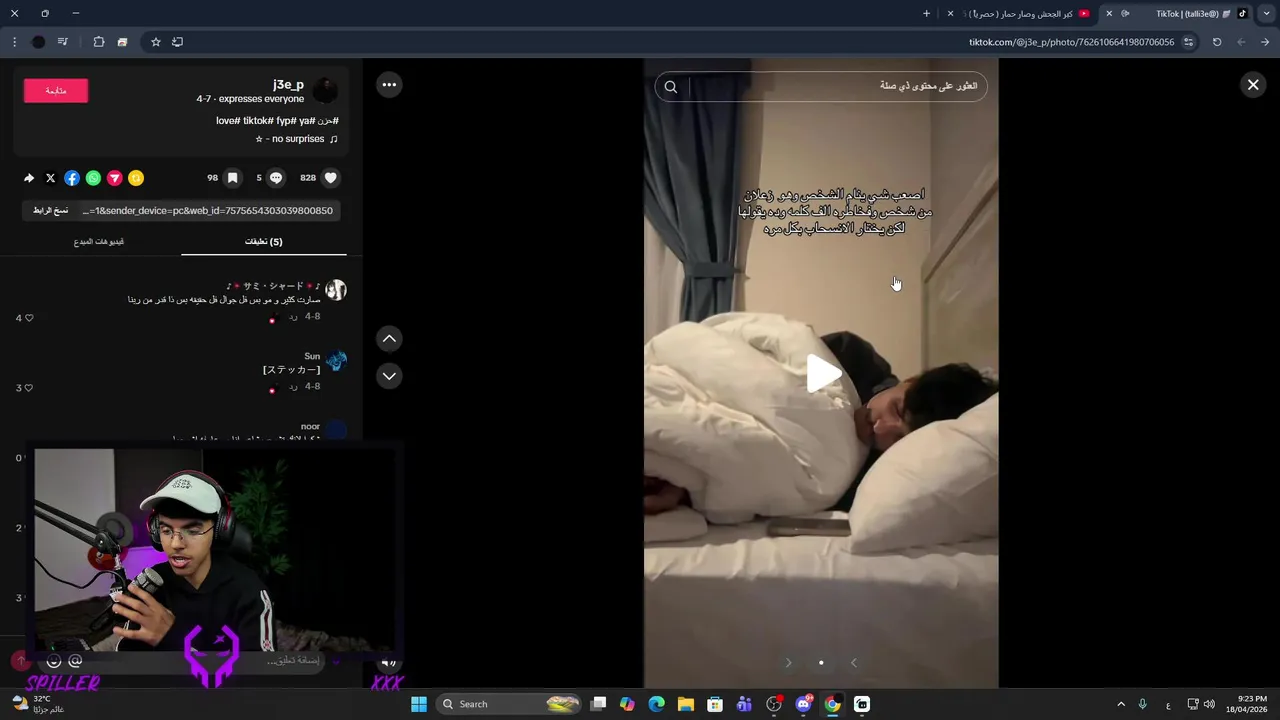1280x720 pixels.
Task: Open the first commenter's avatar
Action: click(336, 290)
